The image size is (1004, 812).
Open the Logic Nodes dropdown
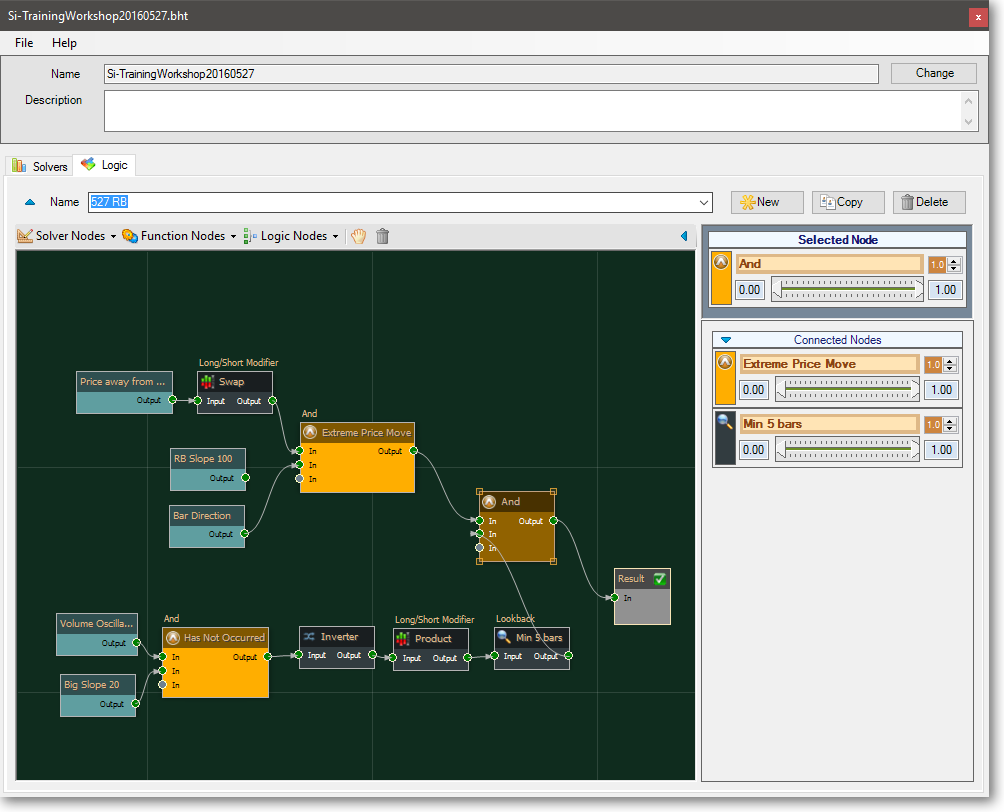pos(291,236)
